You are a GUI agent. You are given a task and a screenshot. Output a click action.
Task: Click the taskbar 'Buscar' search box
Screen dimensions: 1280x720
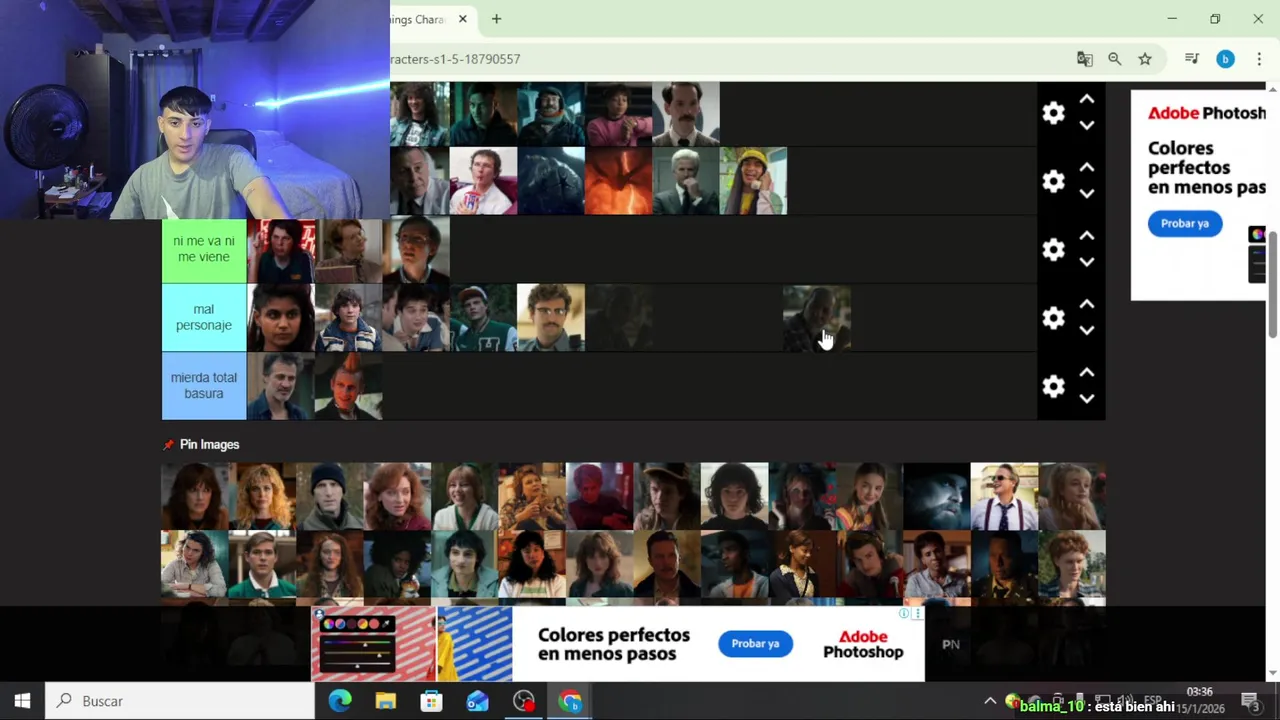[180, 701]
